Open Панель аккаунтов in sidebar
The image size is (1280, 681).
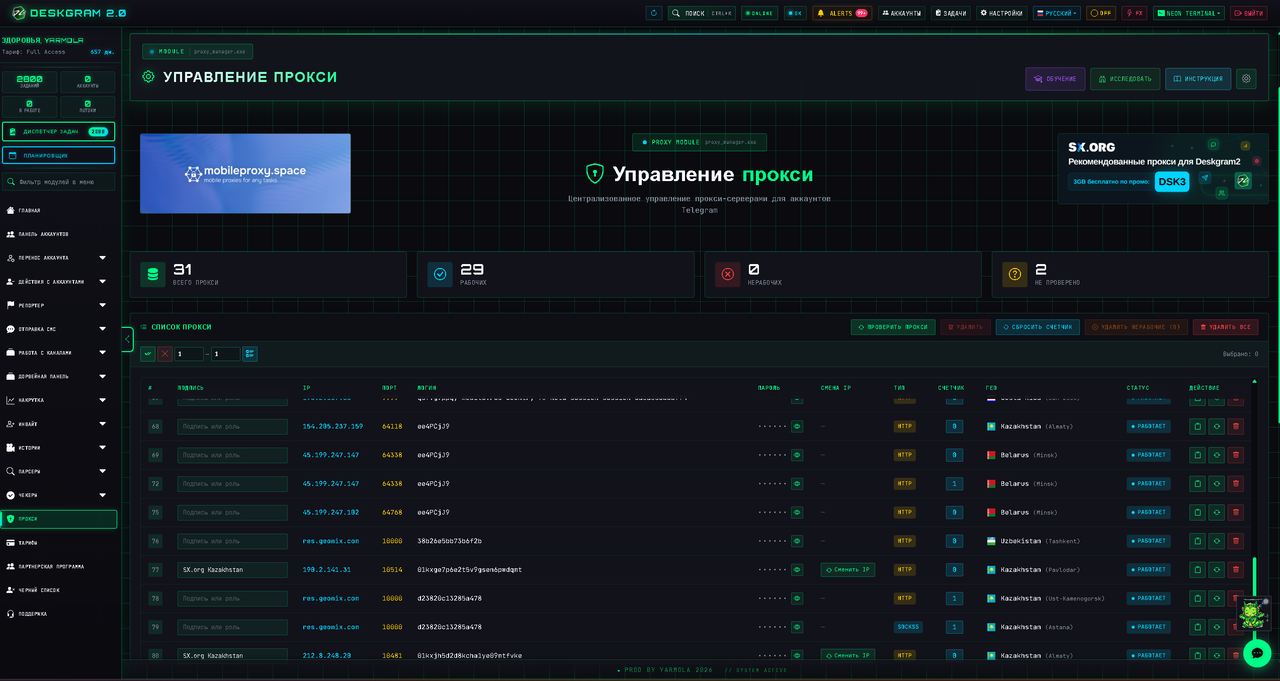[59, 234]
